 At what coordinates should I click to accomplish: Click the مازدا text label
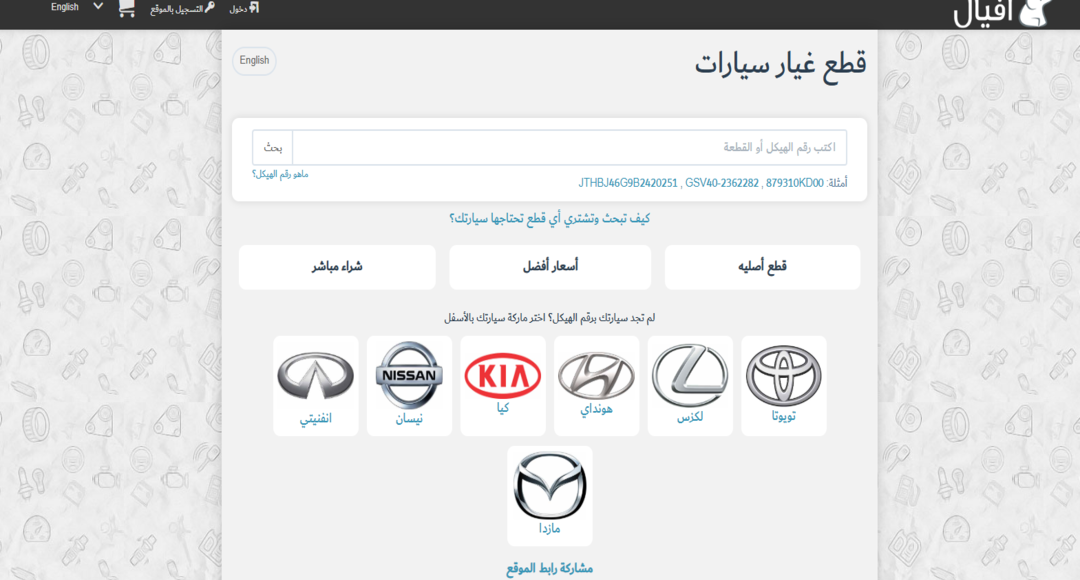click(550, 528)
